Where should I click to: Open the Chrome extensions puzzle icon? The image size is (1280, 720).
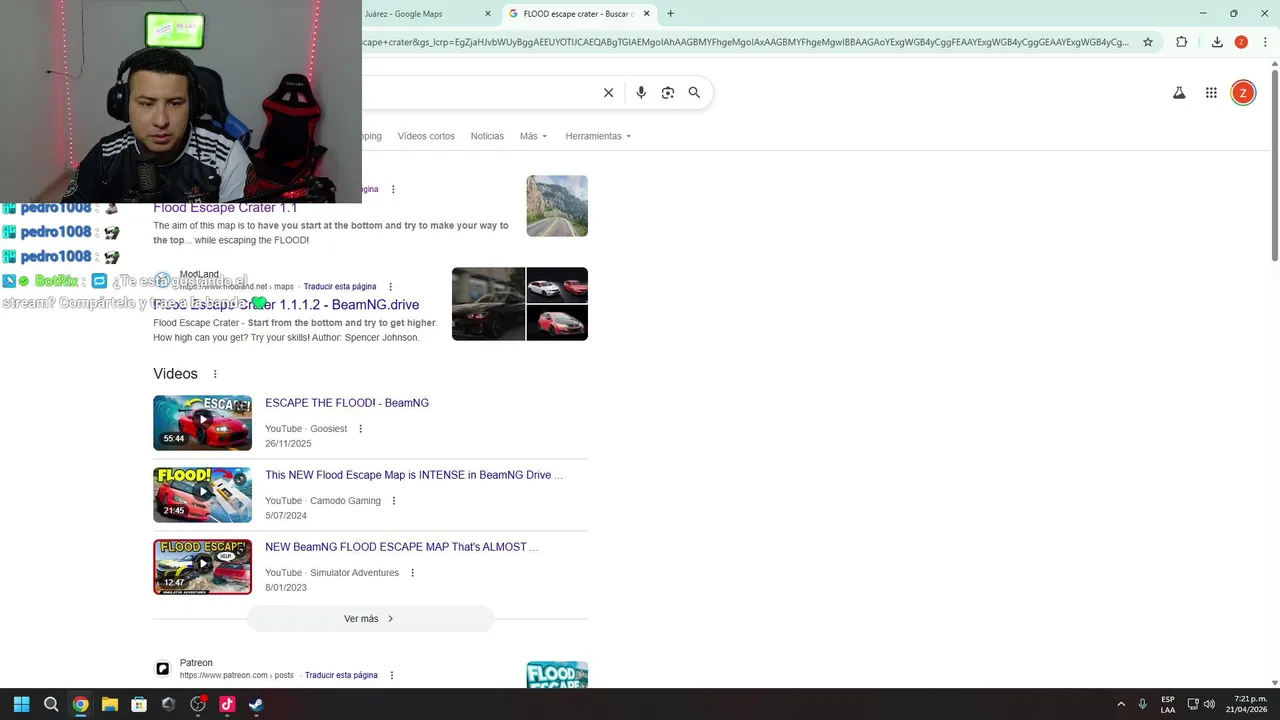[1181, 42]
